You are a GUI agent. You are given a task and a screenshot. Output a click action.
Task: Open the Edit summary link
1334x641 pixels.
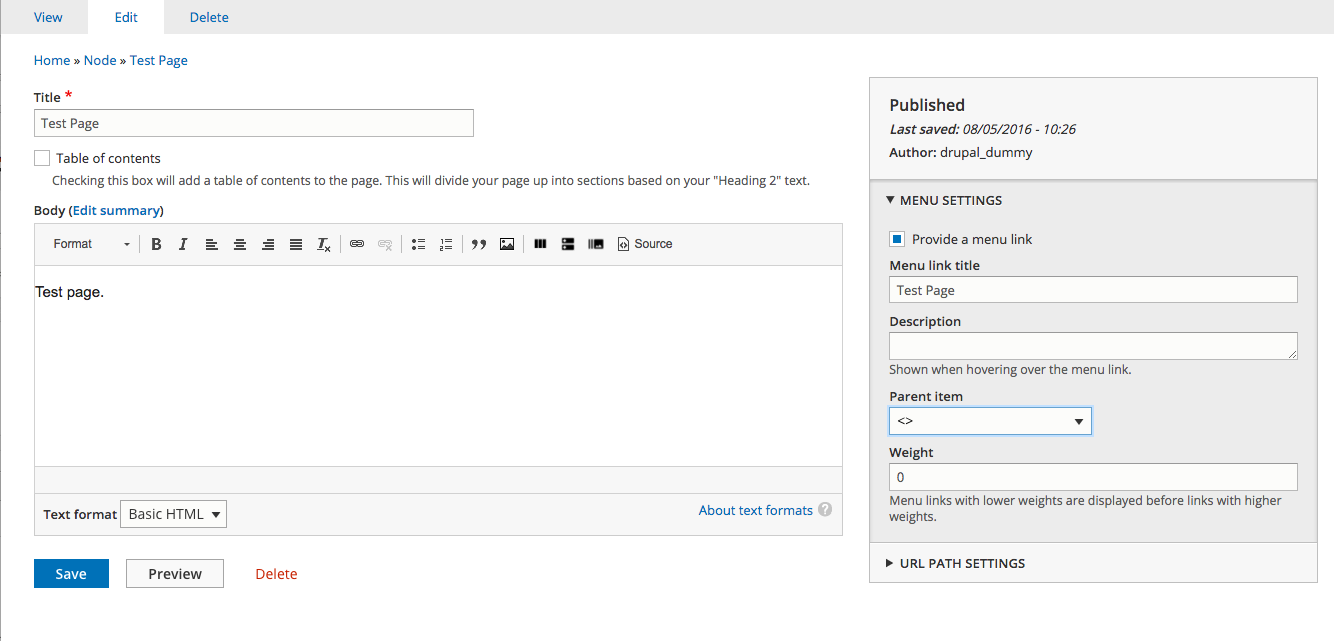pos(116,210)
